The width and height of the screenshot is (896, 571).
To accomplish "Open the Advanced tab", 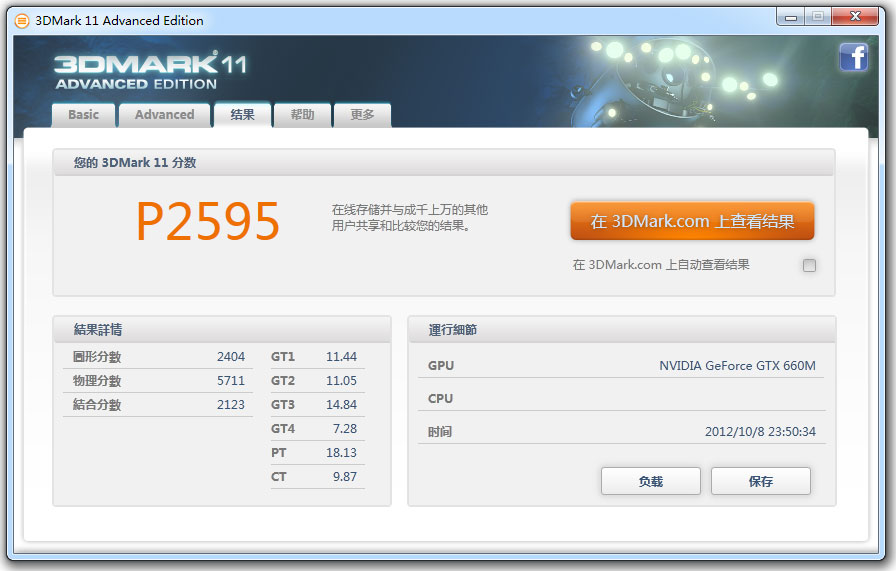I will (164, 115).
